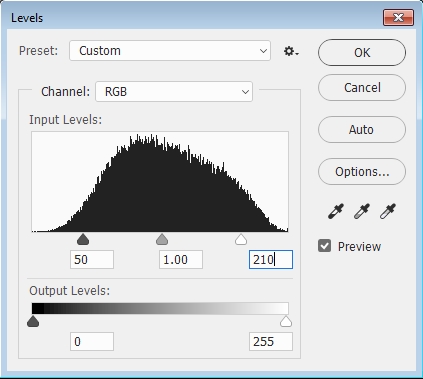Image resolution: width=423 pixels, height=379 pixels.
Task: Apply Auto levels correction
Action: (362, 129)
